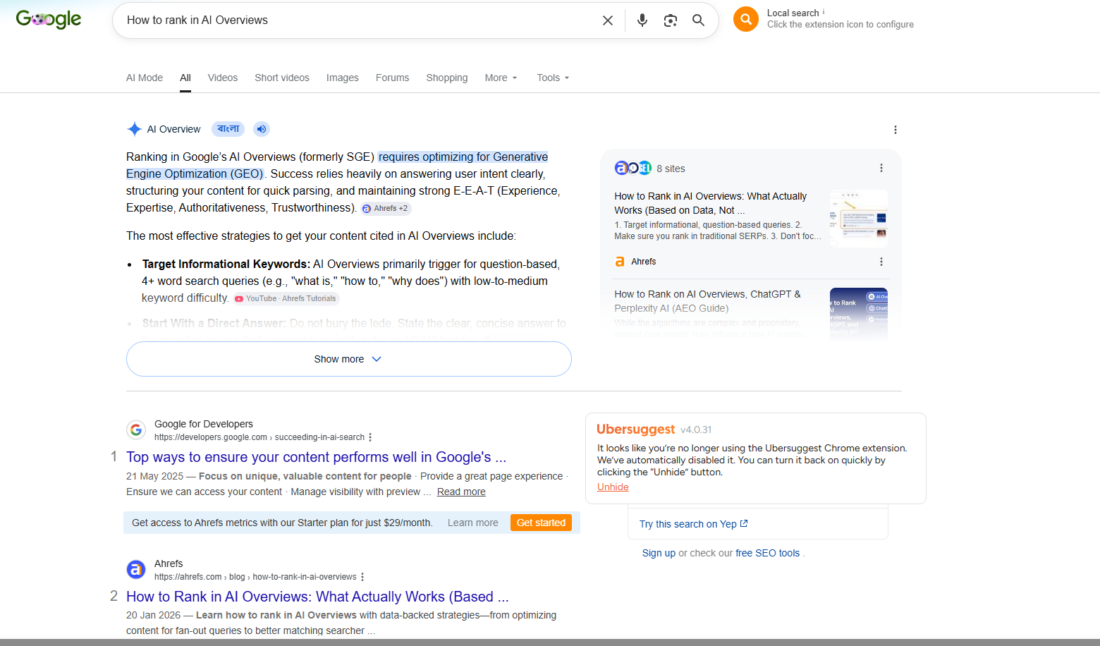The image size is (1100, 646).
Task: Start voice search with the microphone icon
Action: click(x=642, y=20)
